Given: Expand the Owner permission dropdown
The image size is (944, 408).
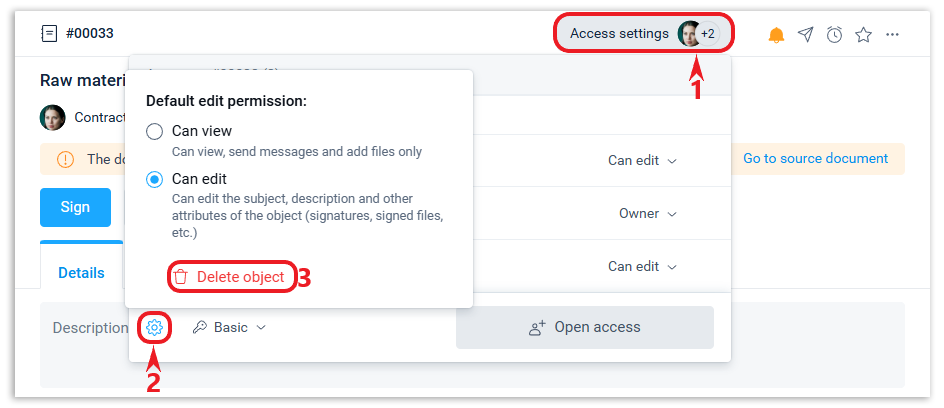Looking at the screenshot, I should [x=648, y=213].
